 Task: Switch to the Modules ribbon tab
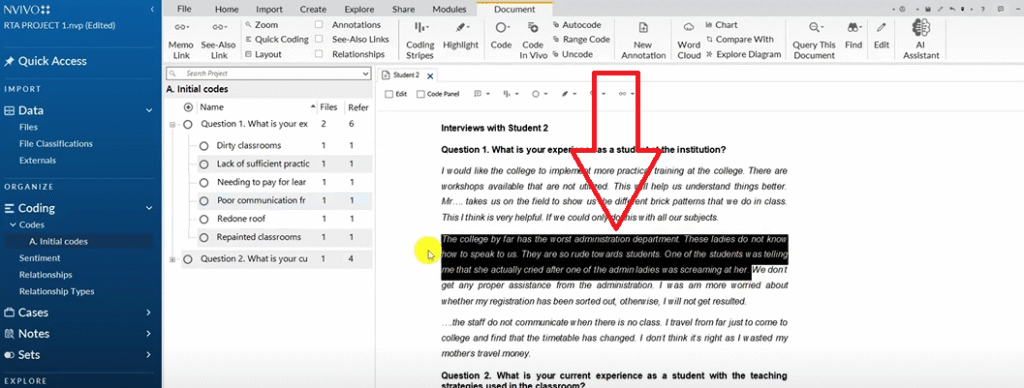pos(449,9)
